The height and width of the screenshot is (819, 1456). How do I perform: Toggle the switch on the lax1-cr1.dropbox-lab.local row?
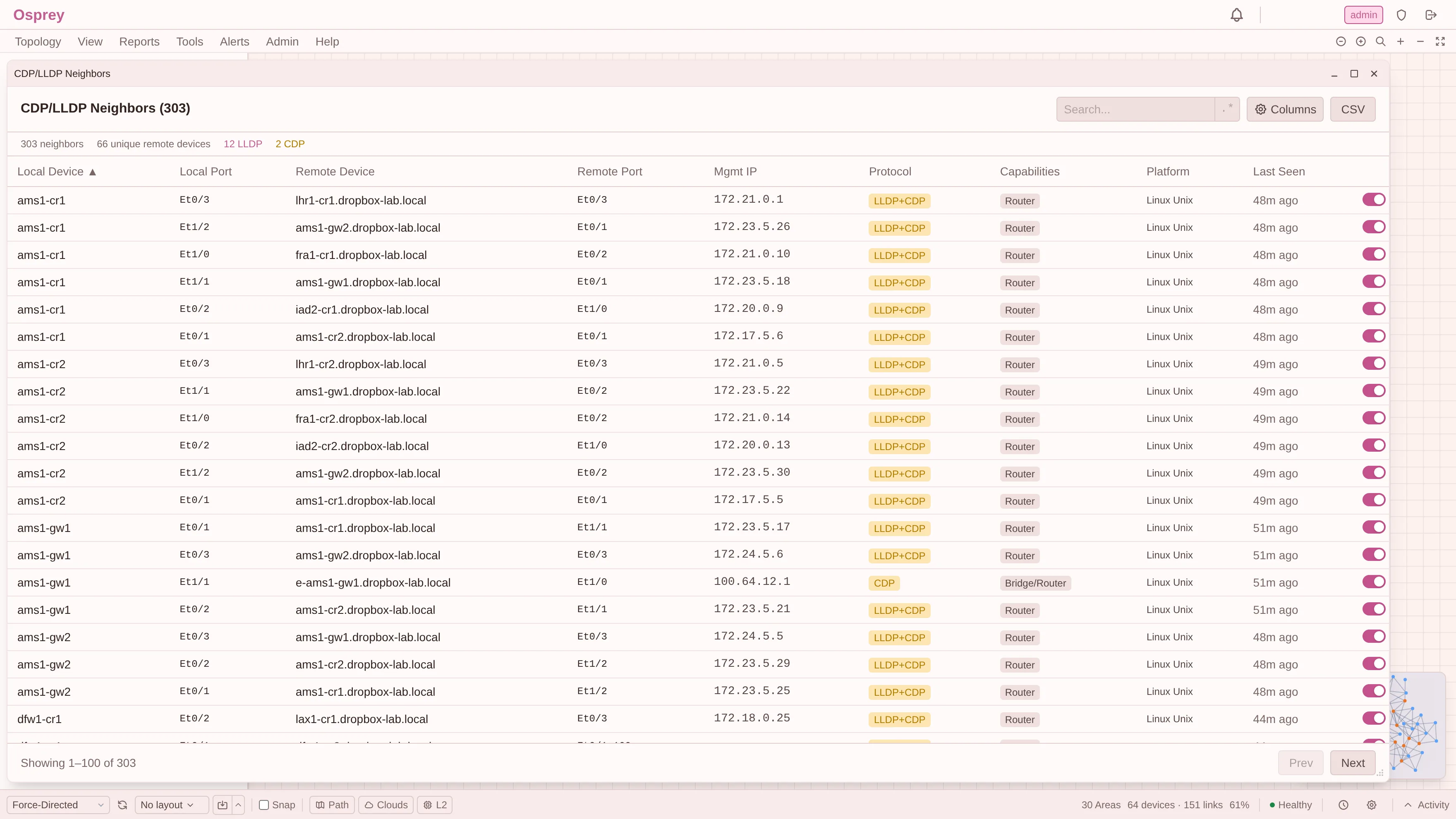point(1373,718)
